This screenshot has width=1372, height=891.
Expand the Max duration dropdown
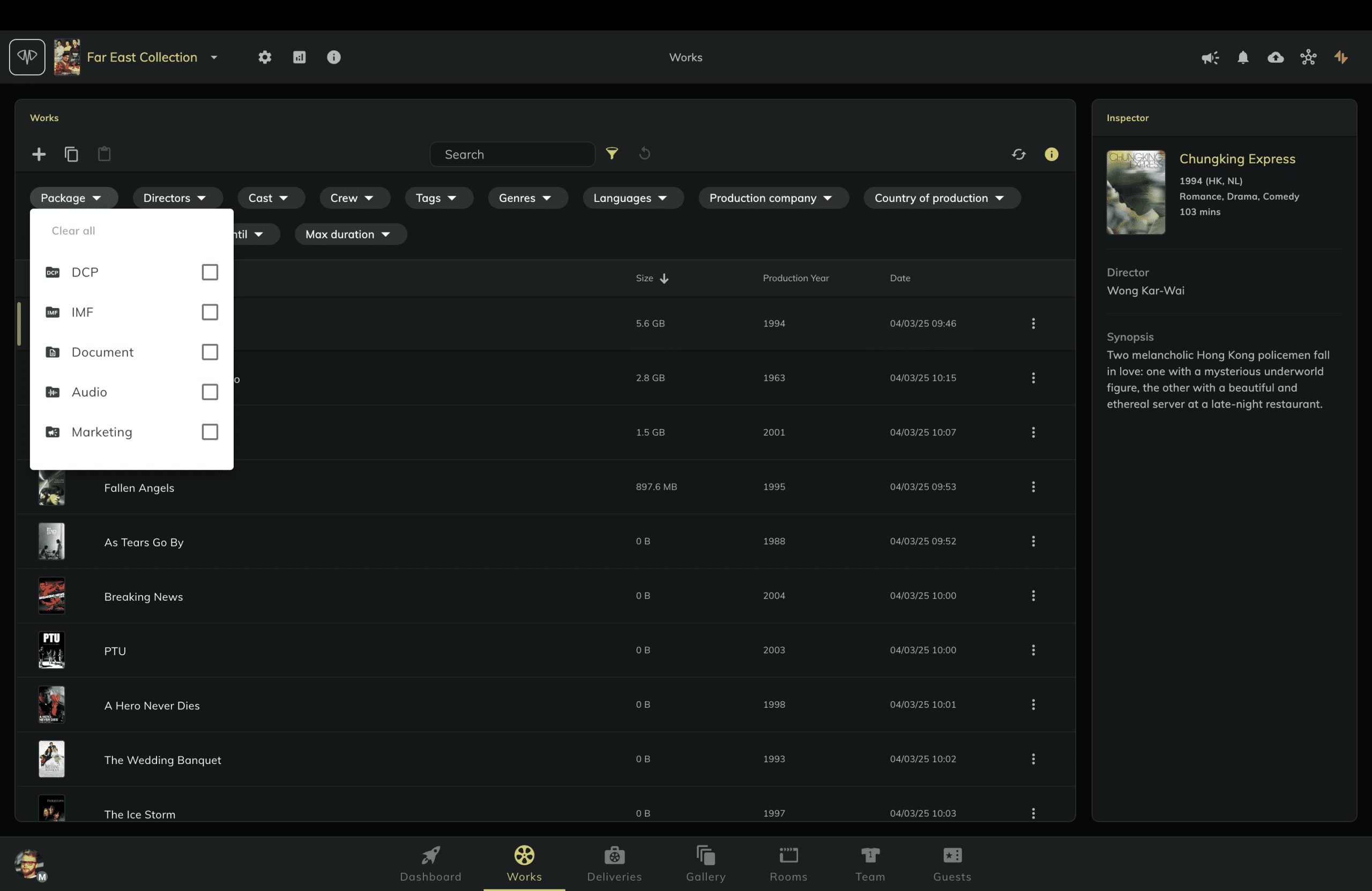coord(351,234)
